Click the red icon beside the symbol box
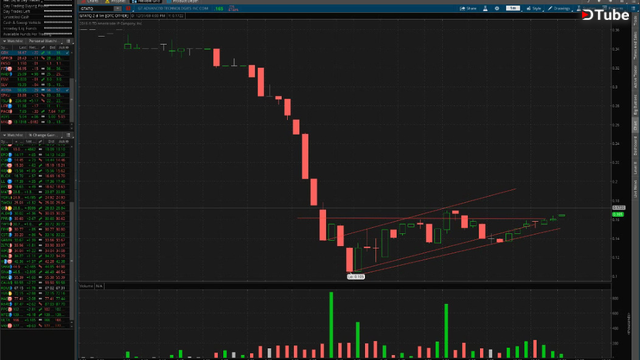Image resolution: width=640 pixels, height=360 pixels. click(128, 9)
